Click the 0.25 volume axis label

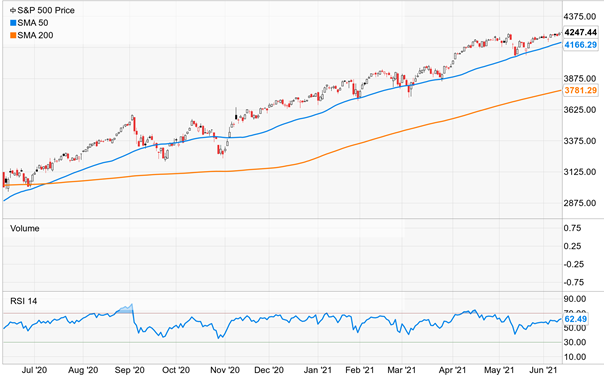click(x=572, y=246)
